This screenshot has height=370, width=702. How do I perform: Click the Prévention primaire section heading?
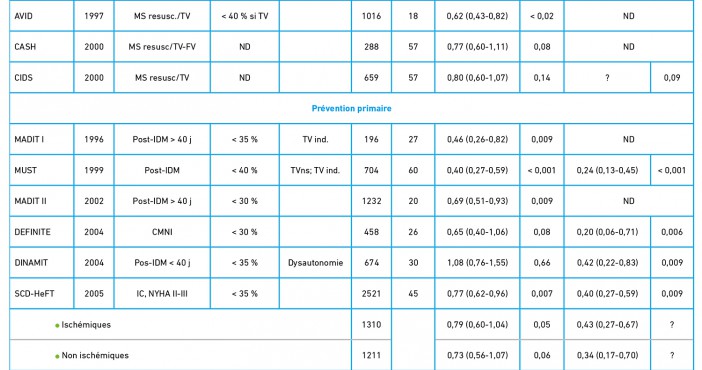pyautogui.click(x=351, y=108)
